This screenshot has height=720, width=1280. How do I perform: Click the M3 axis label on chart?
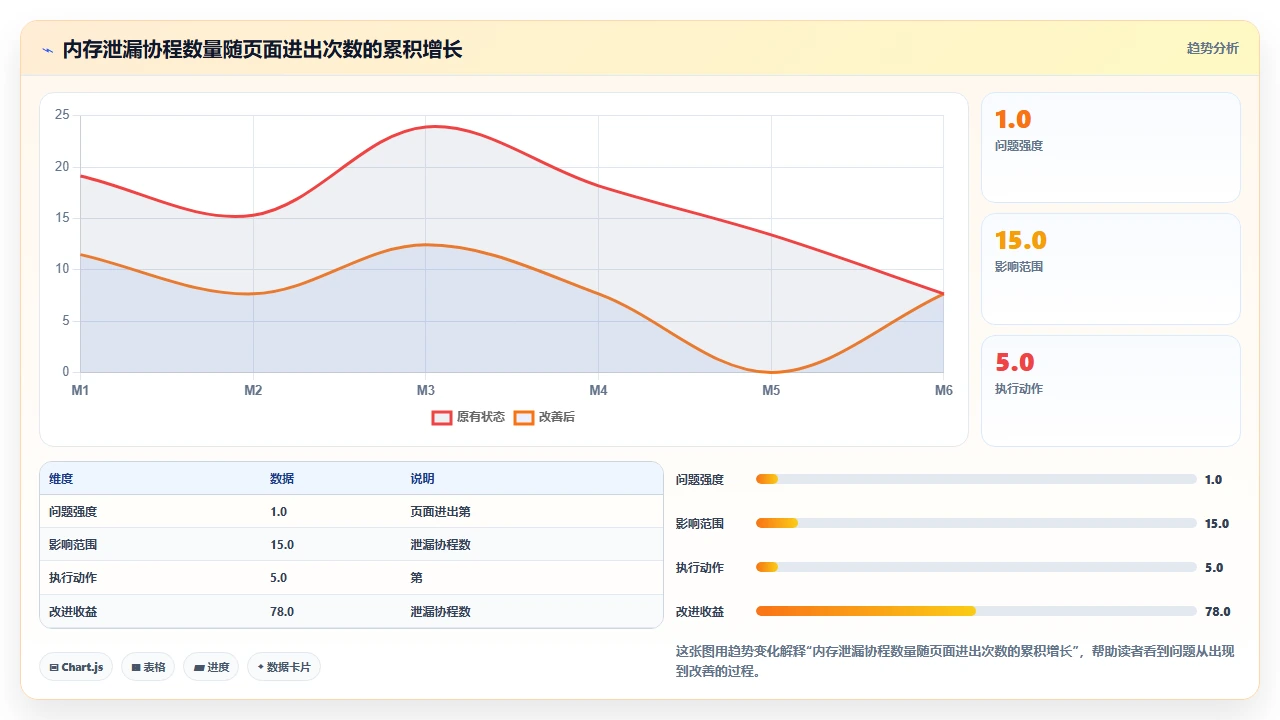tap(426, 390)
